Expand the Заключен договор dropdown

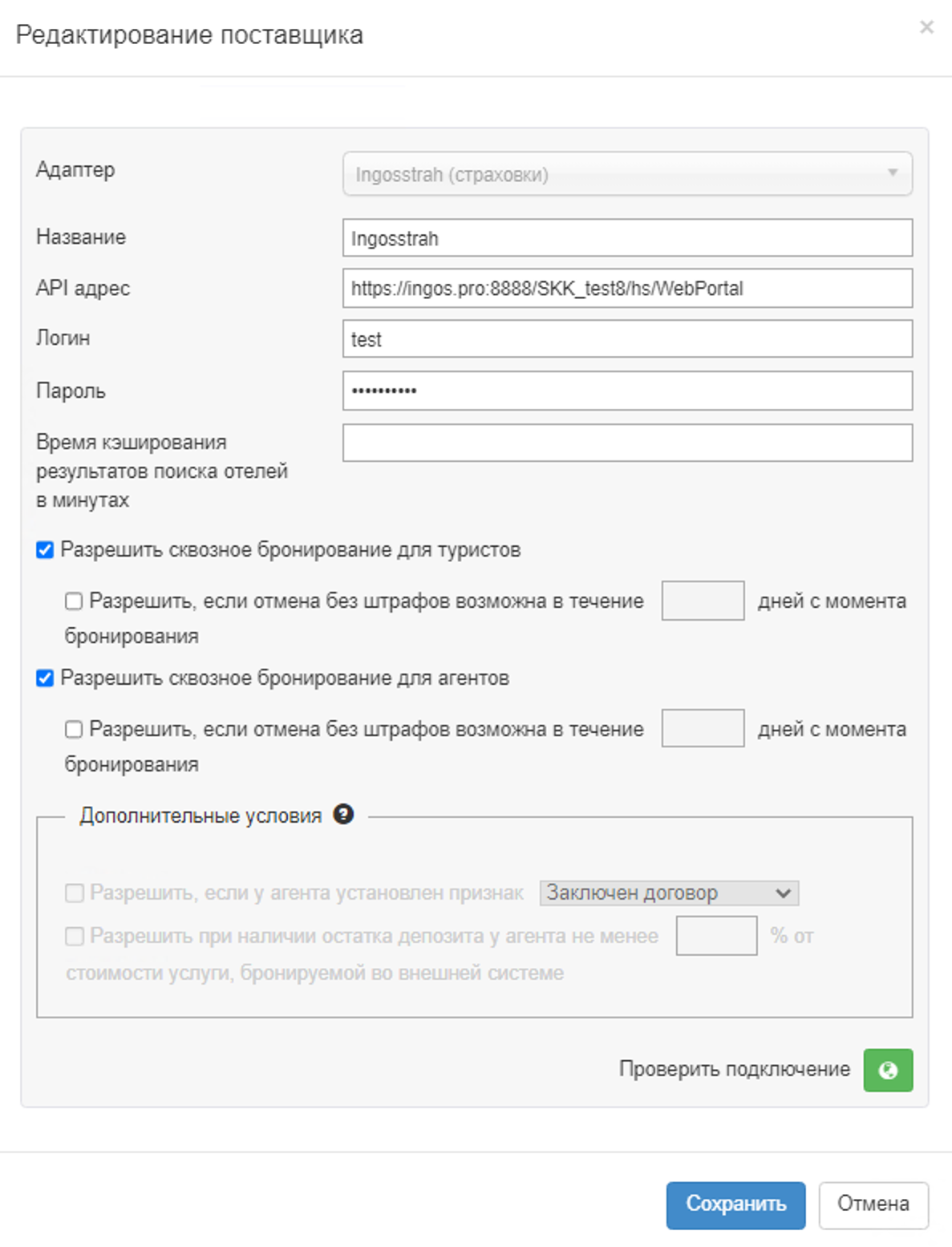(x=669, y=893)
